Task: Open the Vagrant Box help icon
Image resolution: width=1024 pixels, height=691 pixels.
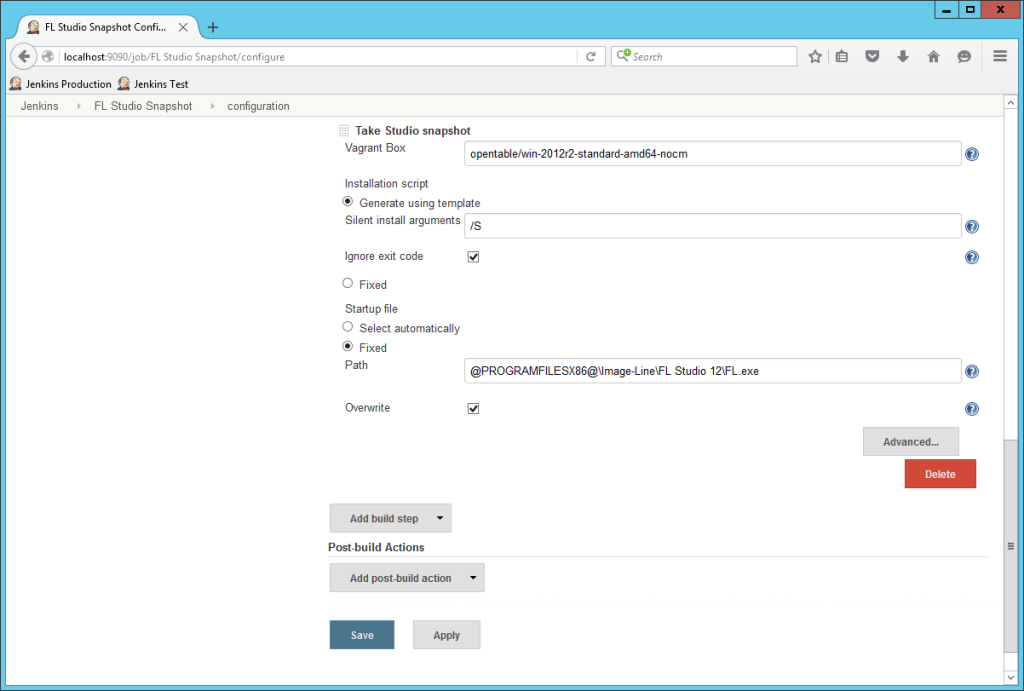Action: (x=971, y=154)
